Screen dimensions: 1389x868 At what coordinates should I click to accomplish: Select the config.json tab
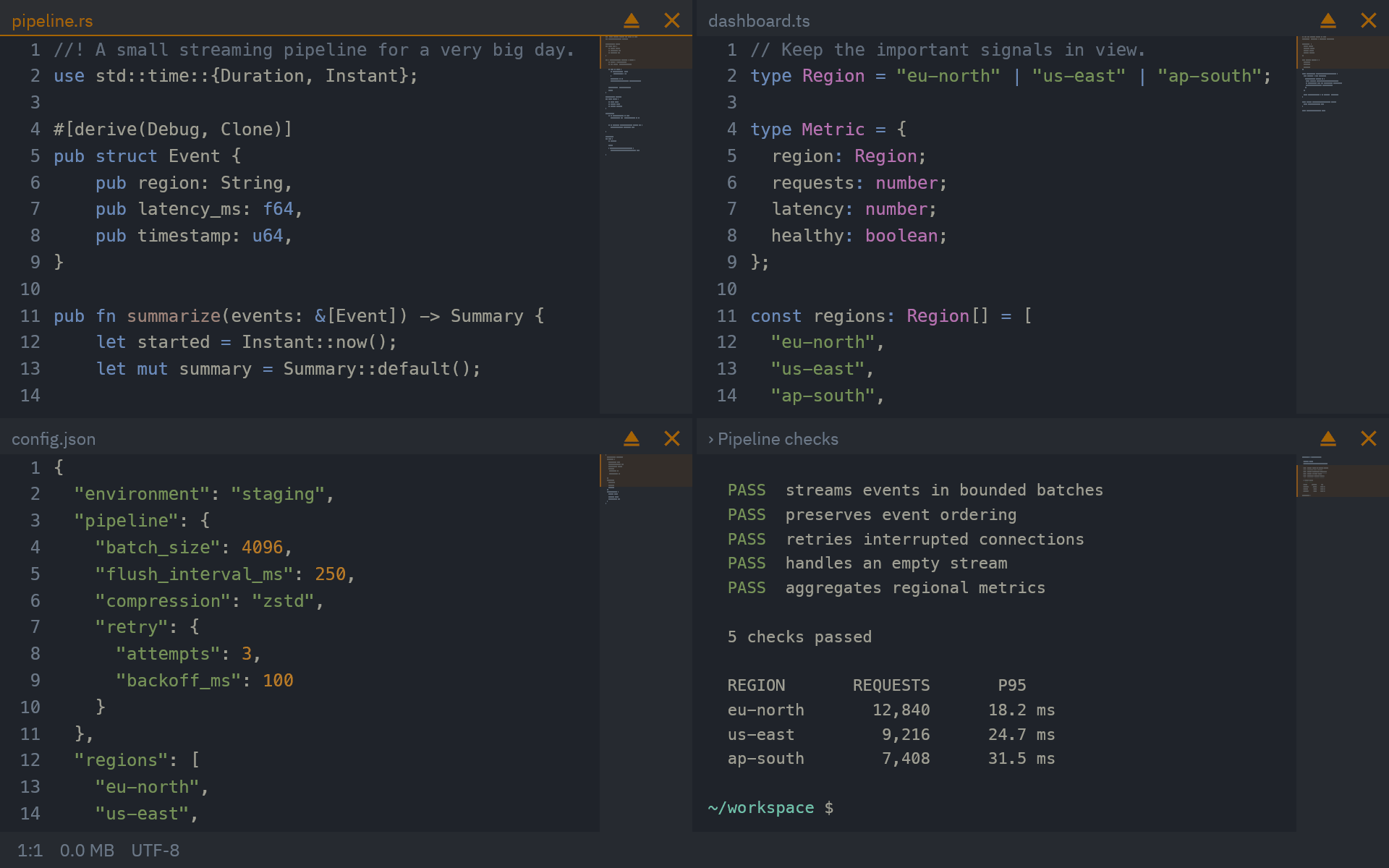pos(54,439)
